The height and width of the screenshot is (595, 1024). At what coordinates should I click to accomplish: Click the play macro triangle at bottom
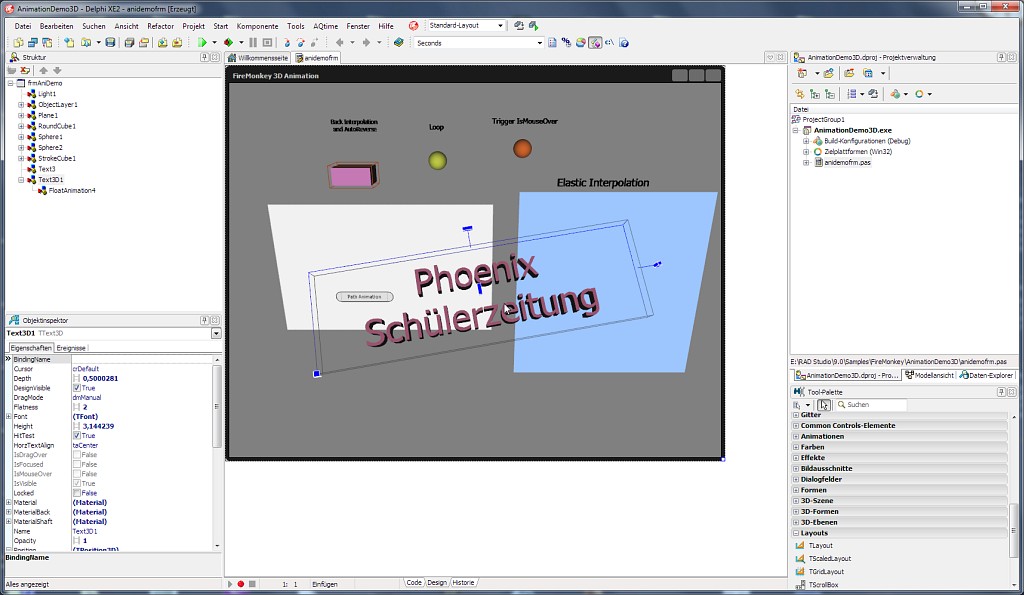(229, 584)
